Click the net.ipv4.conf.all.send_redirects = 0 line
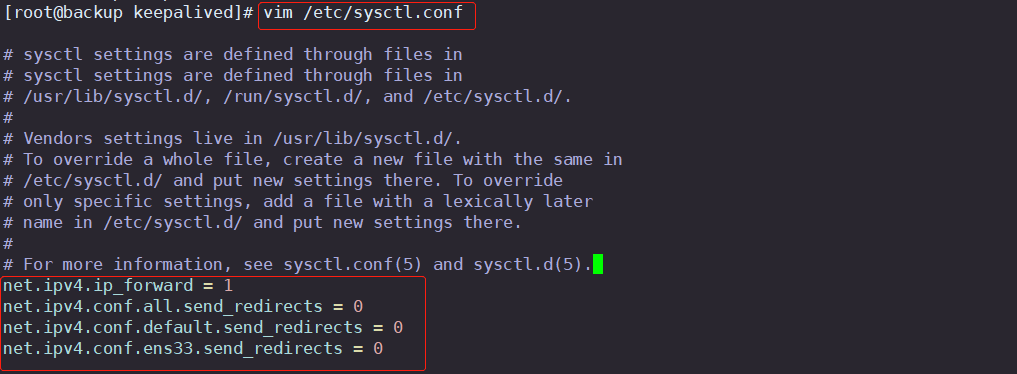Screen dimensions: 1017x374 pos(183,307)
